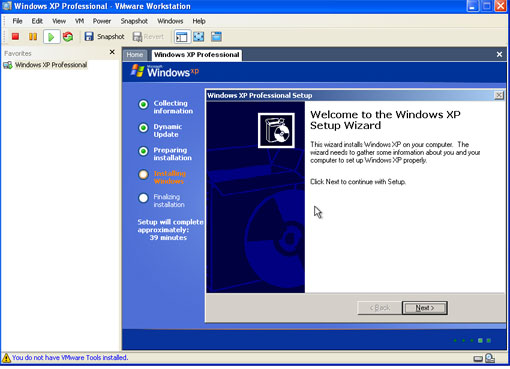Image resolution: width=510 pixels, height=369 pixels.
Task: Click the setup progress dots indicator
Action: (473, 340)
